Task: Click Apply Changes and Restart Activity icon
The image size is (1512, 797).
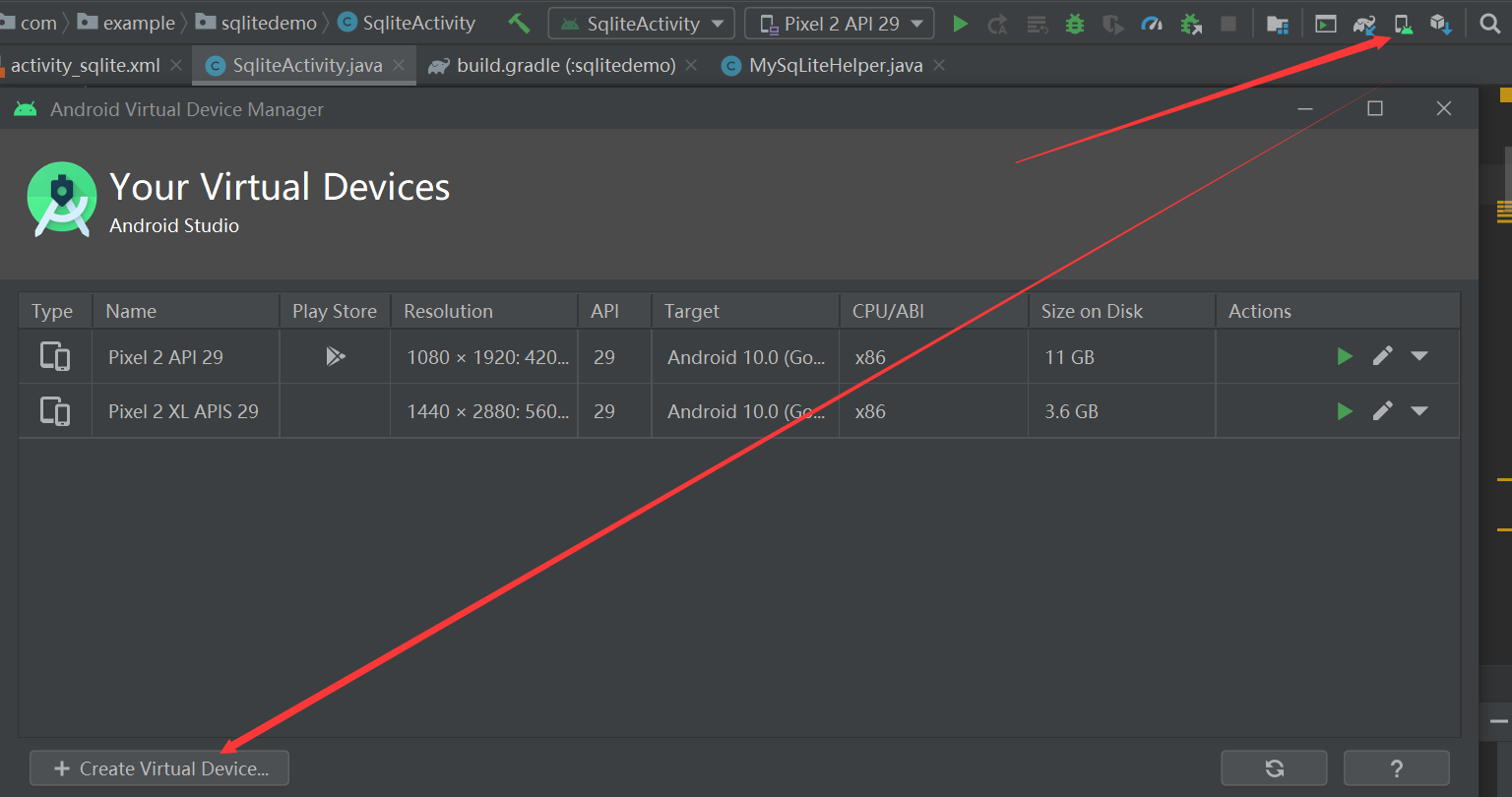Action: 998,24
